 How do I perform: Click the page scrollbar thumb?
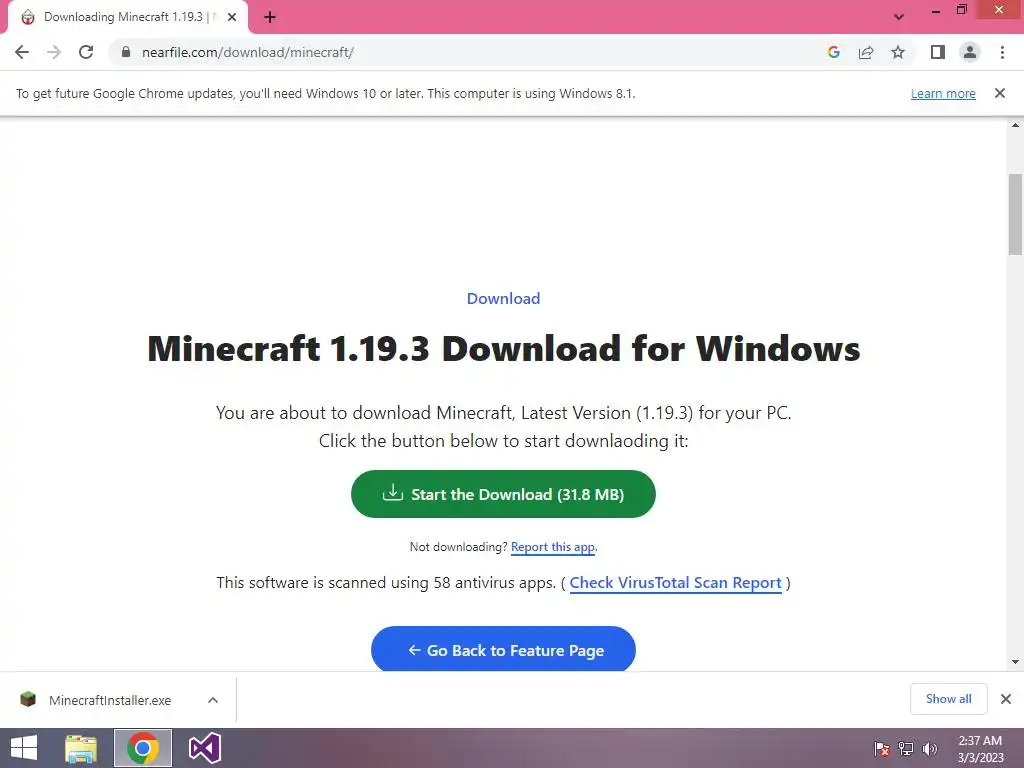[x=1015, y=214]
